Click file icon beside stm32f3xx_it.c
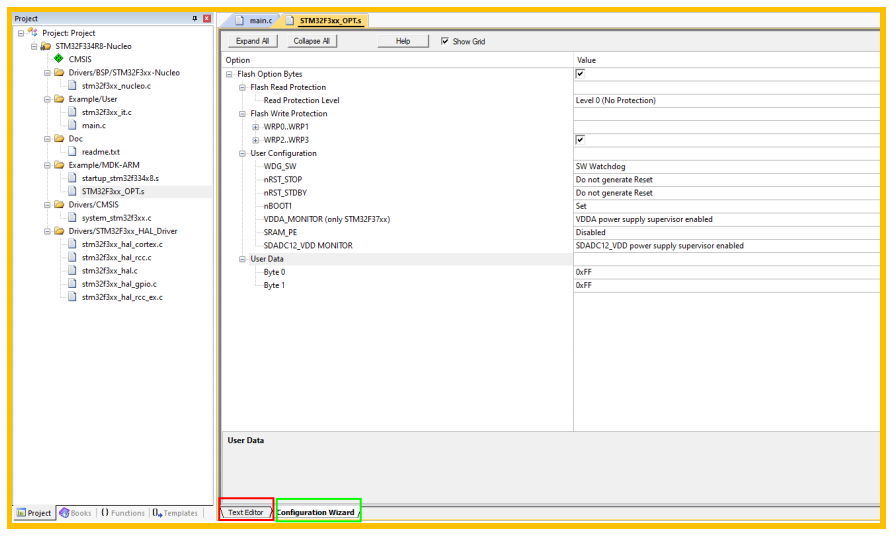The image size is (896, 541). coord(72,112)
